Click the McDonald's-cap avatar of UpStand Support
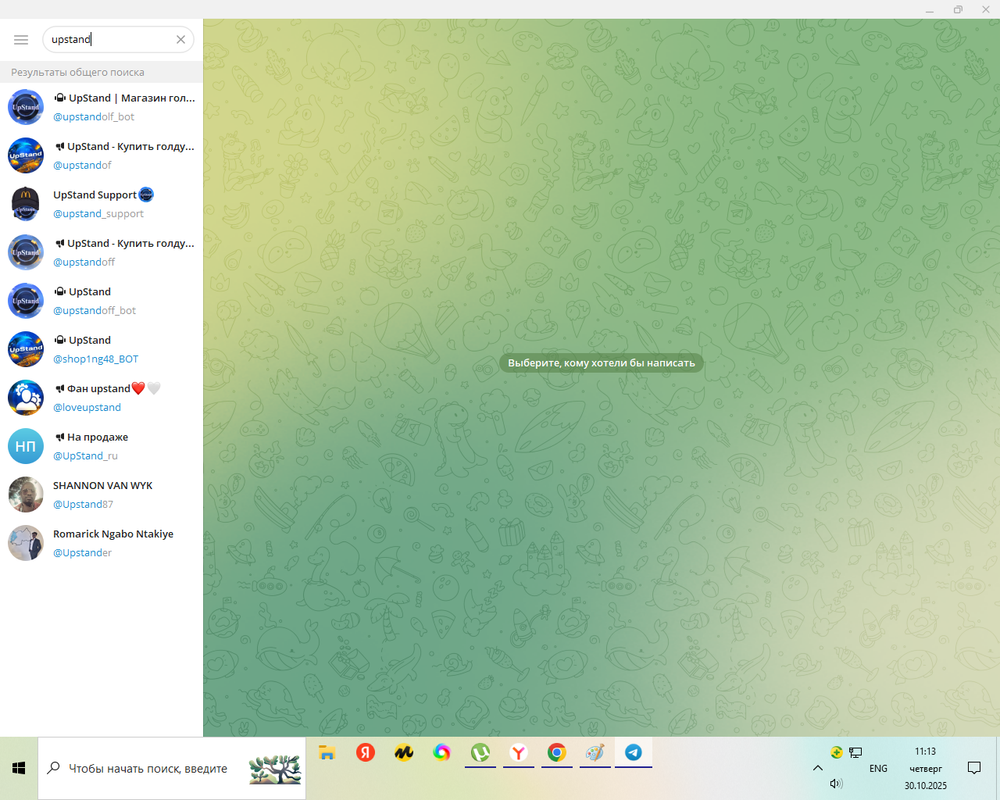The image size is (1000, 800). pos(26,204)
